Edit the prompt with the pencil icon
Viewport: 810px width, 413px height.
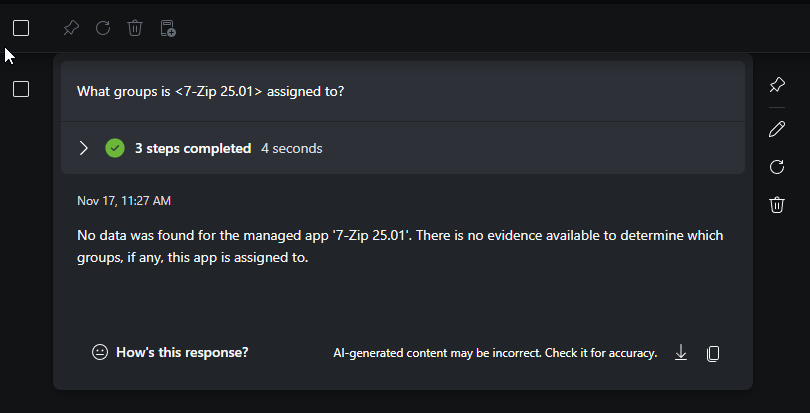pyautogui.click(x=777, y=128)
